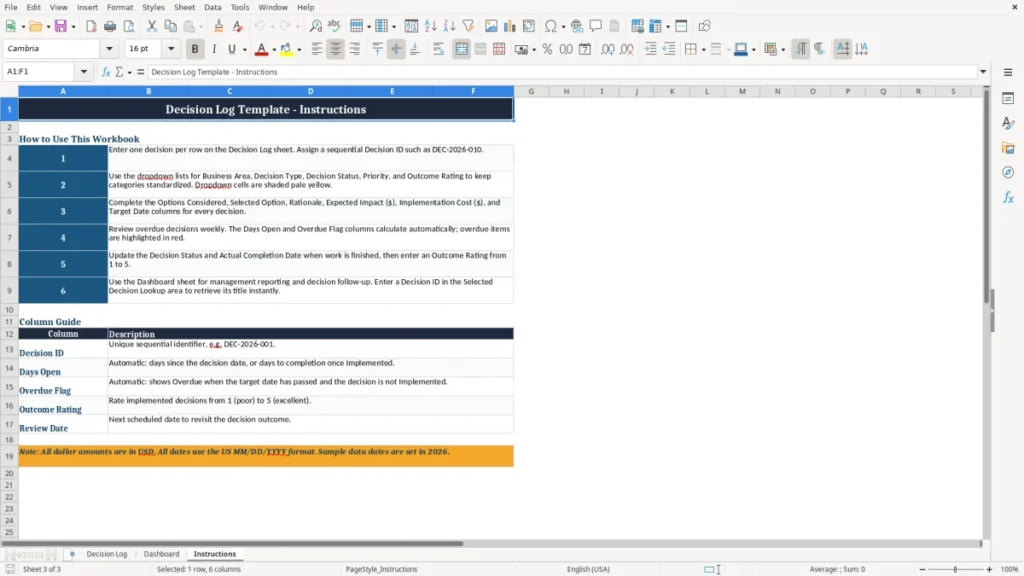1024x576 pixels.
Task: Open Font Color dropdown arrow
Action: pos(274,50)
